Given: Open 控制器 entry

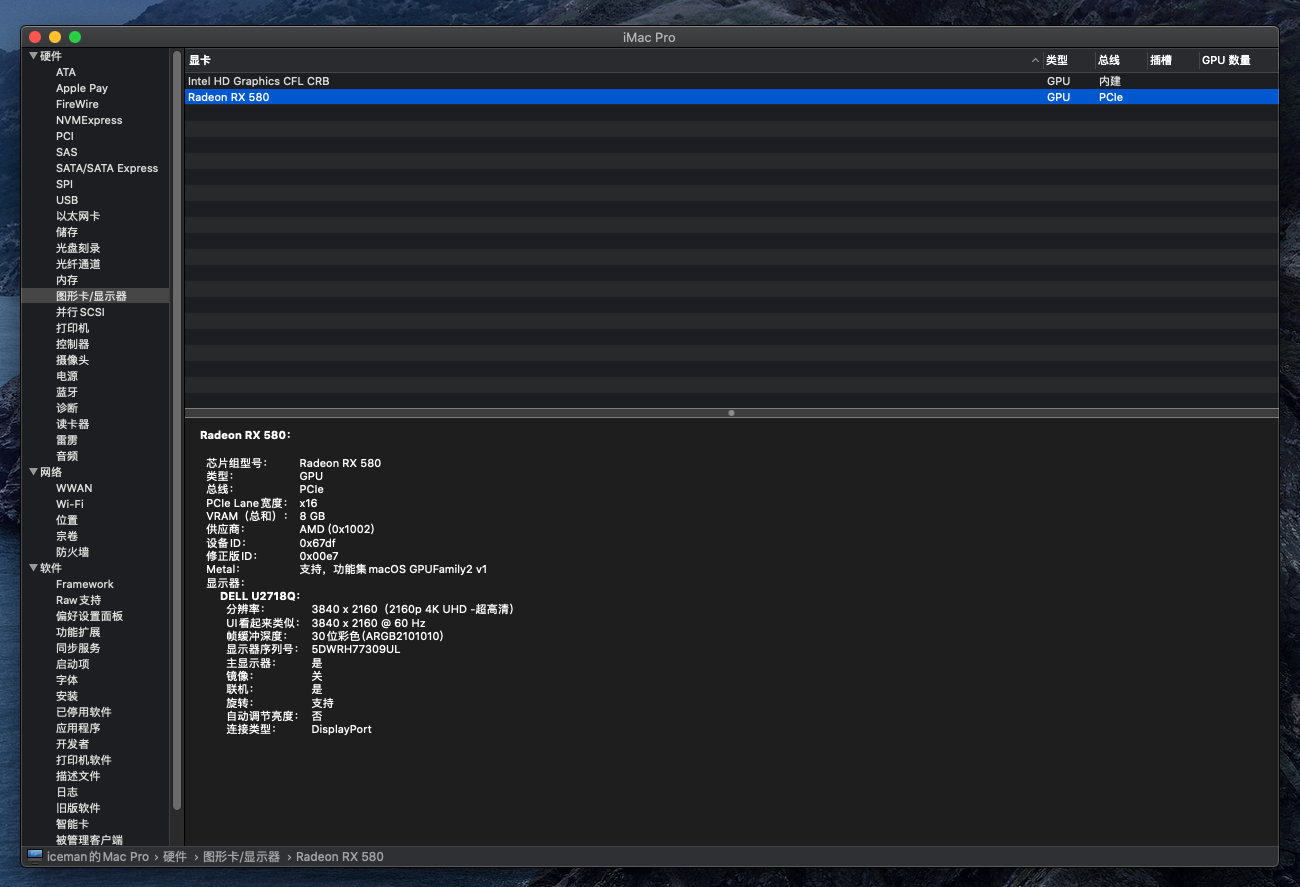Looking at the screenshot, I should point(72,344).
